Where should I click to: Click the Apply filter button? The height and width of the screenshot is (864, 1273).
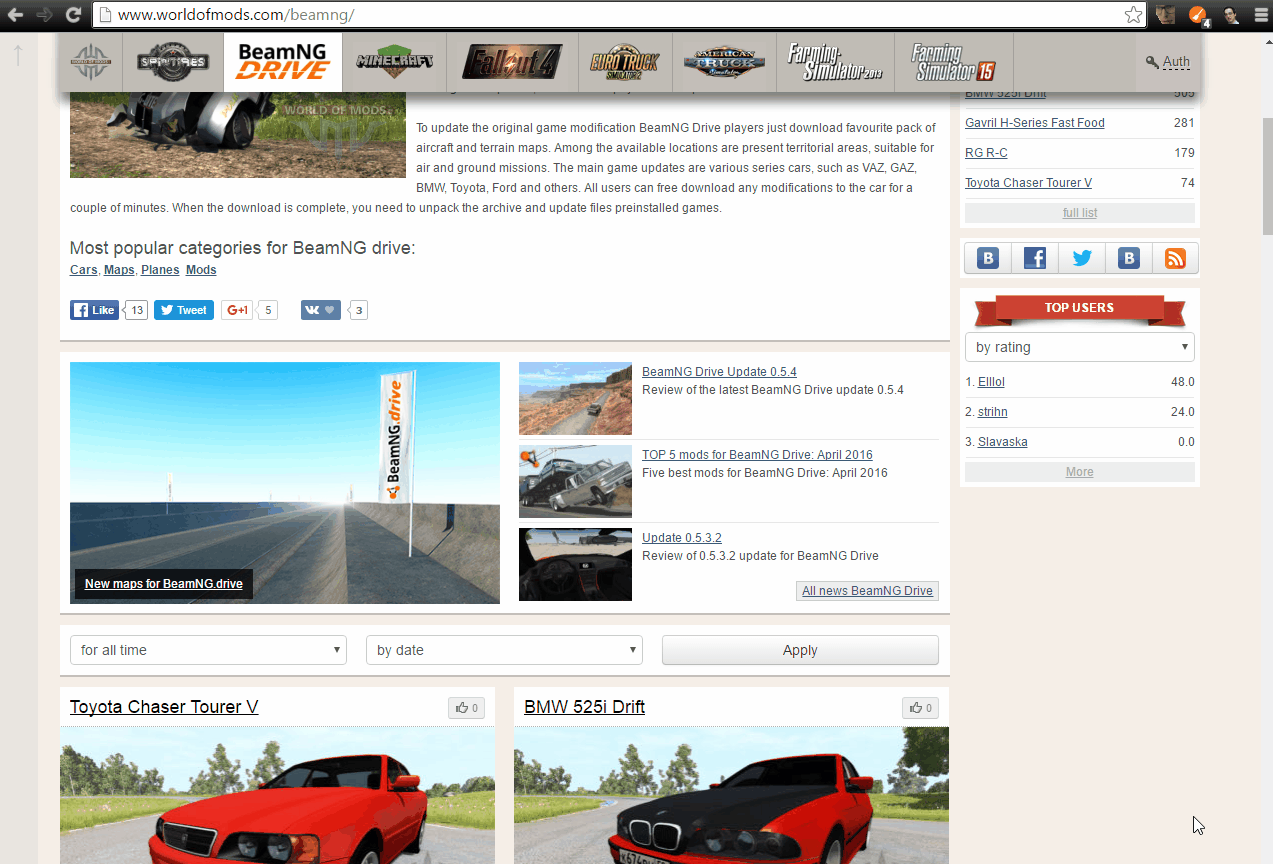800,650
